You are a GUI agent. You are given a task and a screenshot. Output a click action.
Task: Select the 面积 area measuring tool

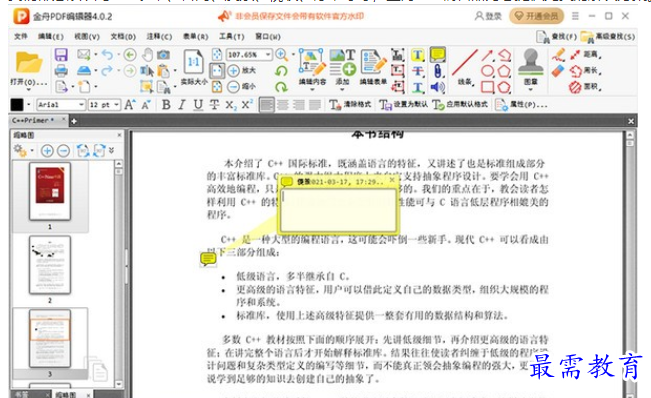tap(585, 87)
